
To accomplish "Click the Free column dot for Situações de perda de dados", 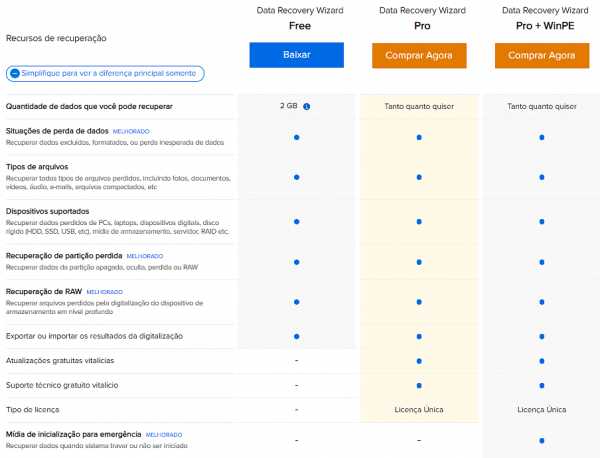I will click(297, 137).
